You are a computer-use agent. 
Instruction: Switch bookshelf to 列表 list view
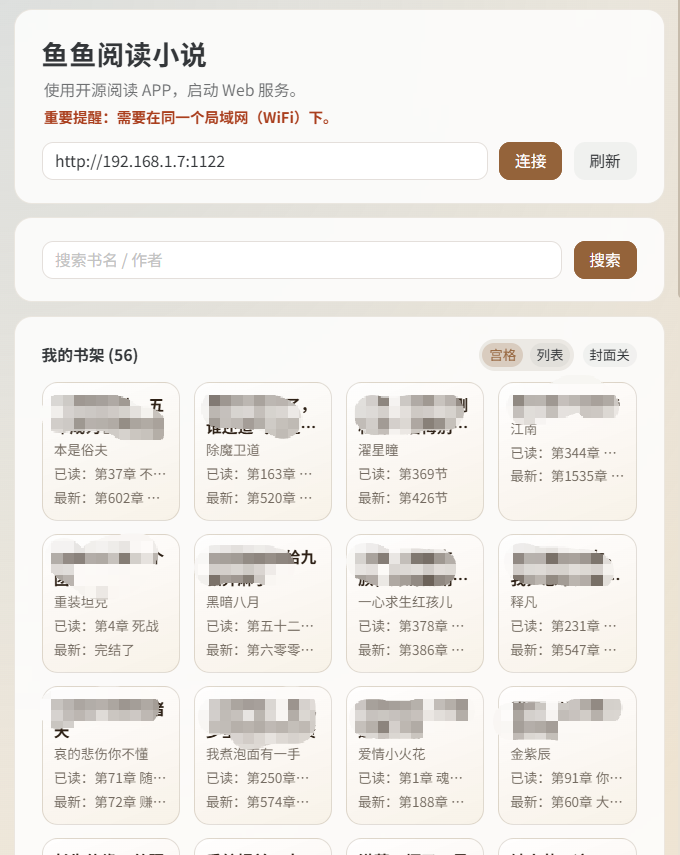(x=549, y=355)
